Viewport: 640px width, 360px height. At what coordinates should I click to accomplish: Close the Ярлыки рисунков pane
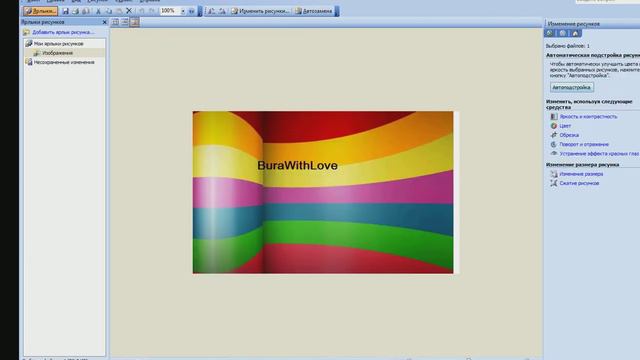coord(104,22)
